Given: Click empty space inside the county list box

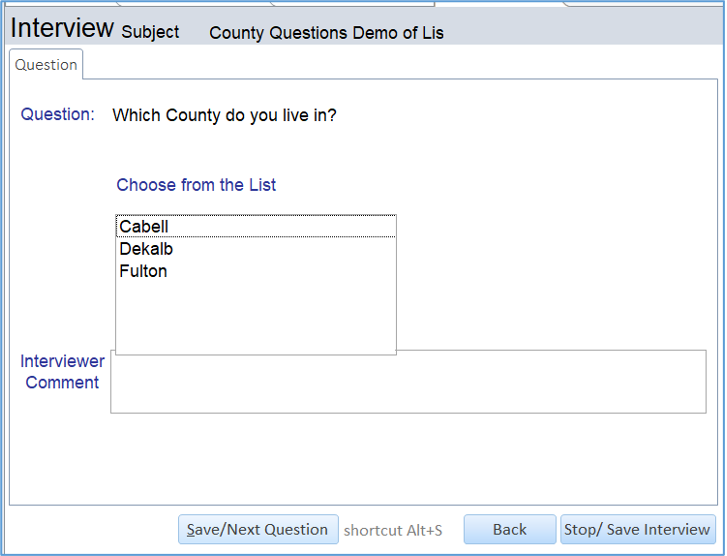Looking at the screenshot, I should (x=255, y=315).
